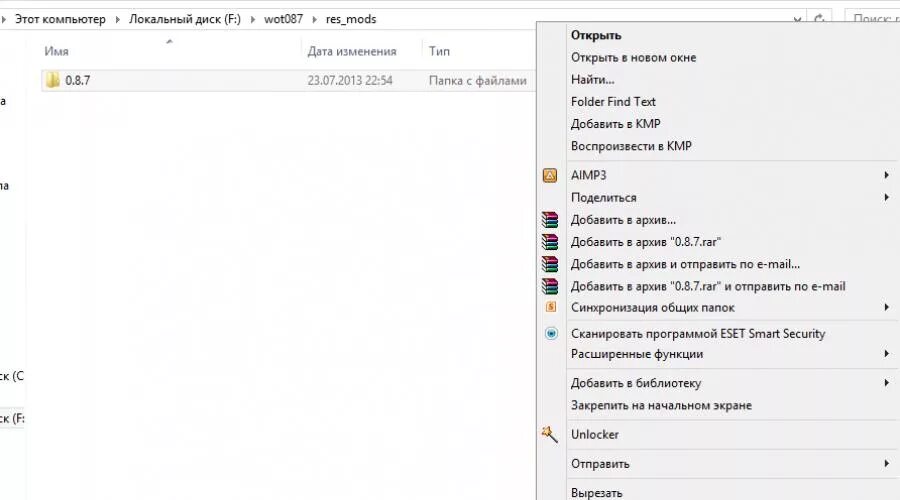Choose 'Добавить в архив "0.8.7.rar" и отправить по e-mail'
Screen dimensions: 900x500
click(x=708, y=286)
